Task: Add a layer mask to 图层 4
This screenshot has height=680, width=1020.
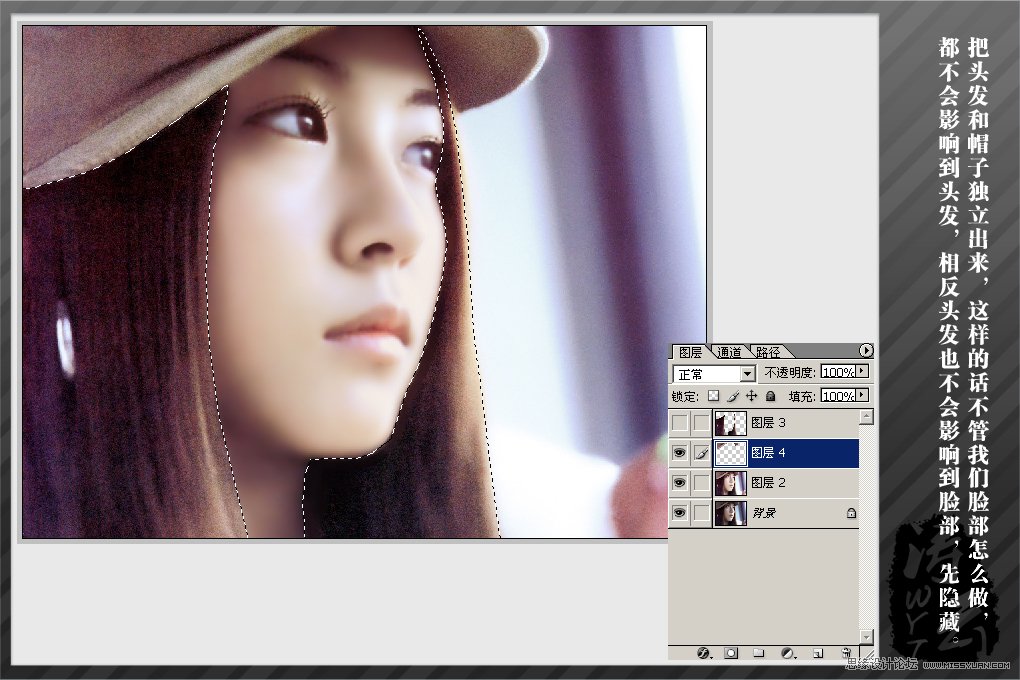Action: pyautogui.click(x=731, y=652)
